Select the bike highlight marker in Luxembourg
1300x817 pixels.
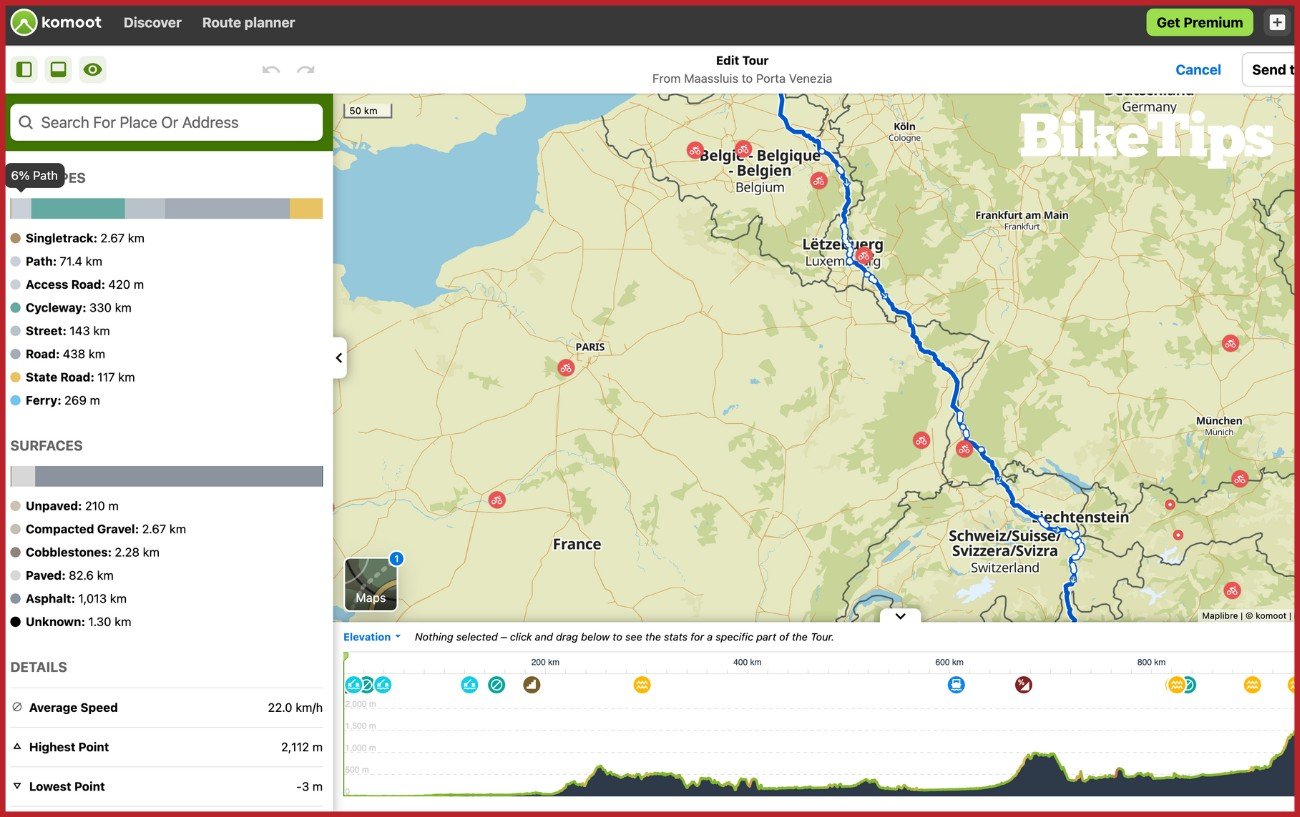pyautogui.click(x=864, y=256)
